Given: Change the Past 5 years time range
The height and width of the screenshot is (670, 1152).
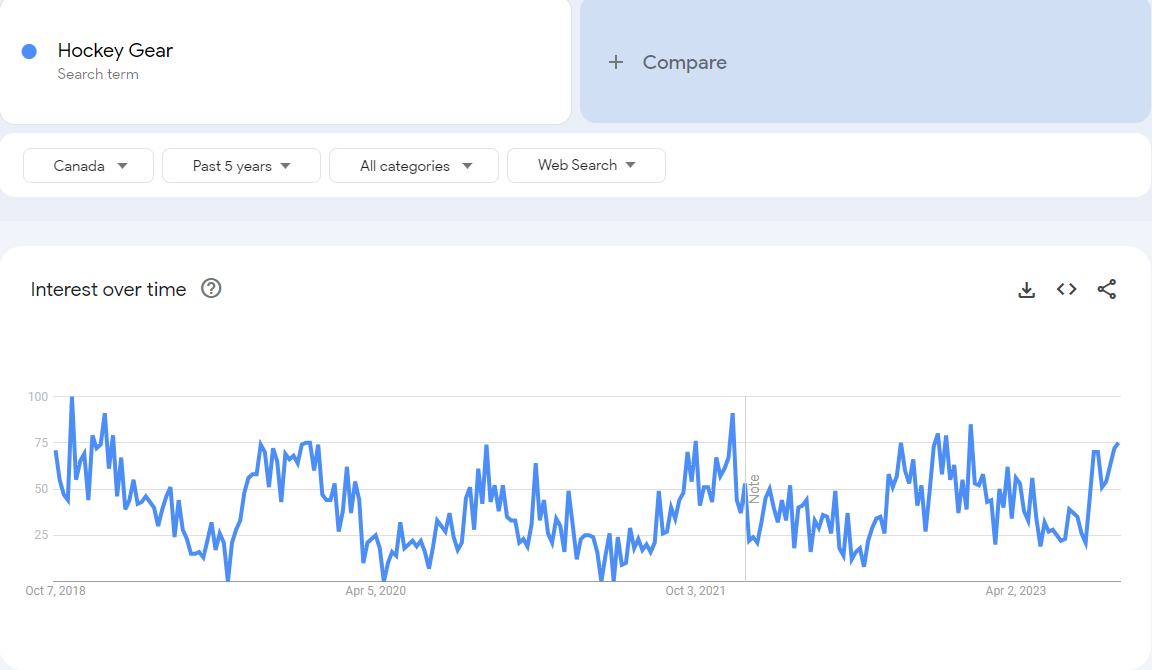Looking at the screenshot, I should (241, 165).
